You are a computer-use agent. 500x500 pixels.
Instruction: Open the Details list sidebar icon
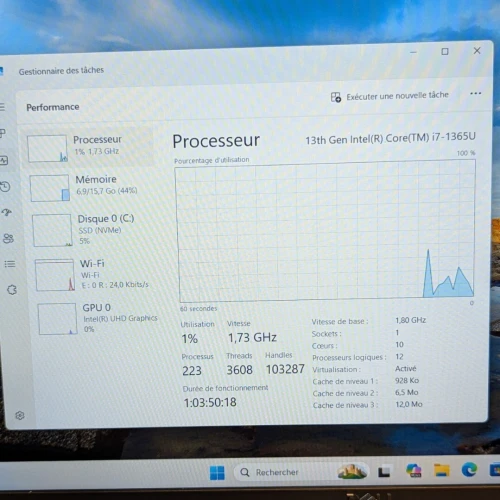click(10, 264)
